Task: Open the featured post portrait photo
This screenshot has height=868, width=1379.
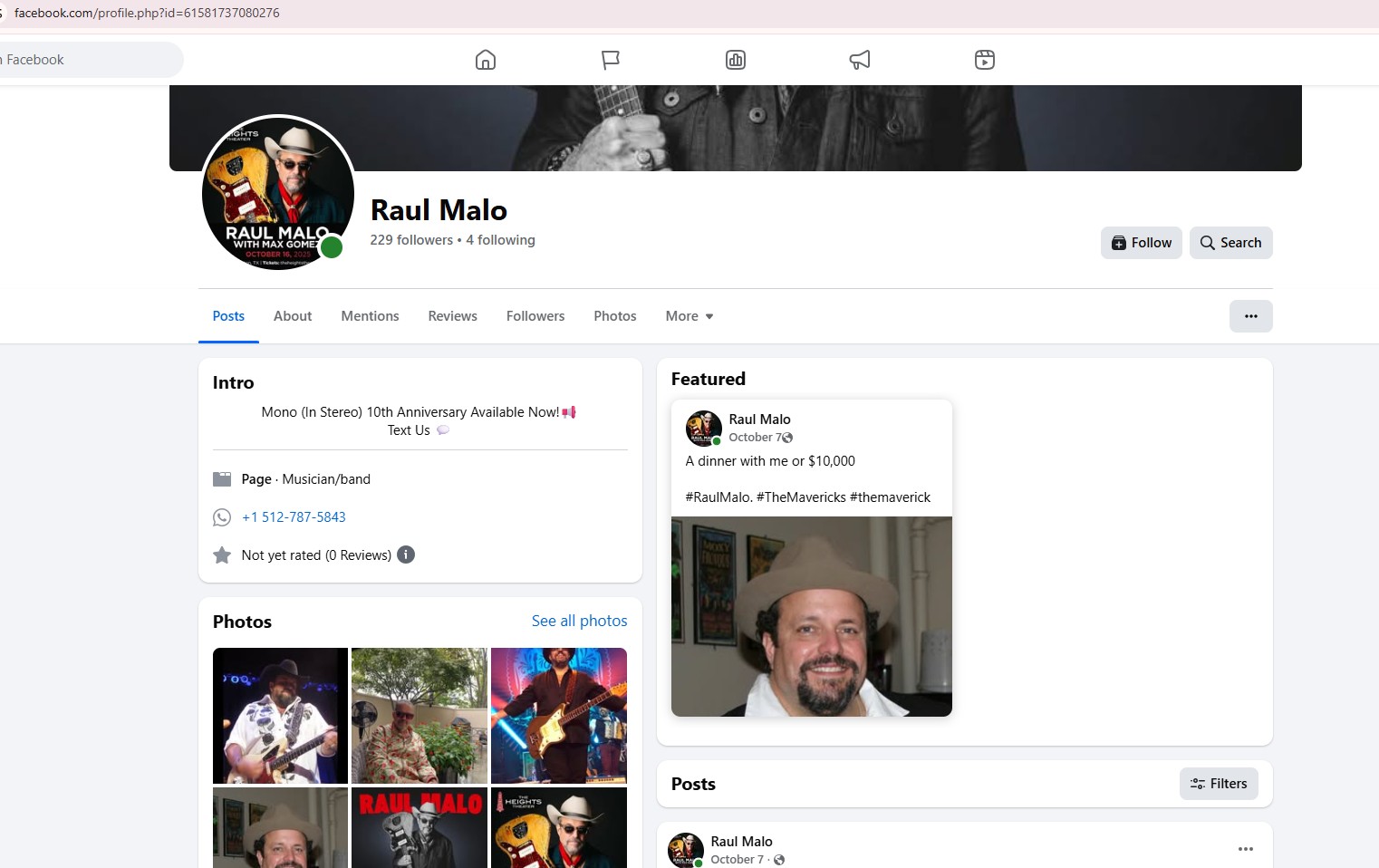Action: click(812, 616)
